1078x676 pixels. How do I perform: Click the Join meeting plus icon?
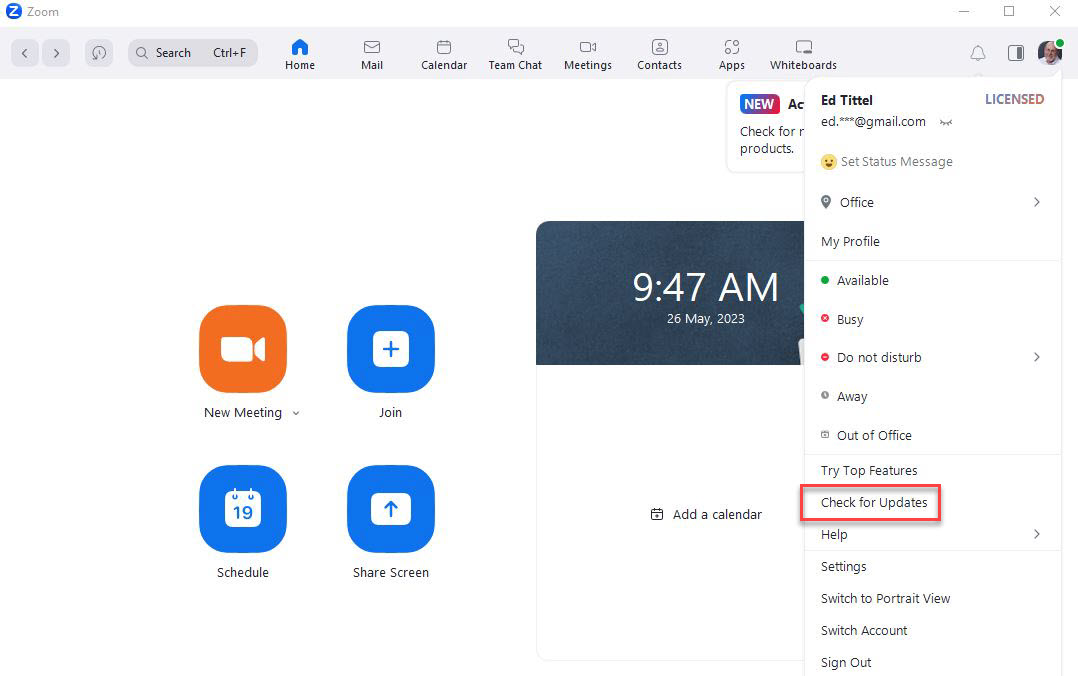[x=390, y=349]
